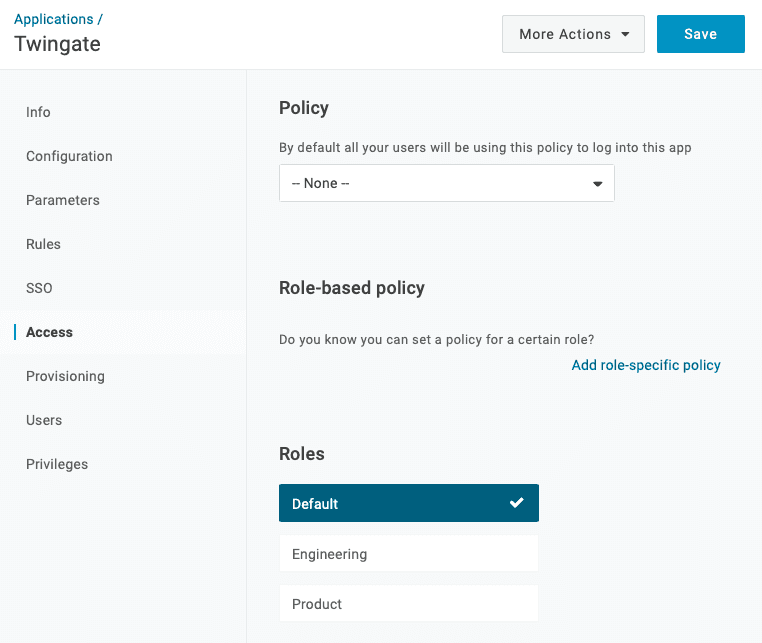Click the Policy dropdown arrow
This screenshot has width=762, height=643.
tap(598, 184)
